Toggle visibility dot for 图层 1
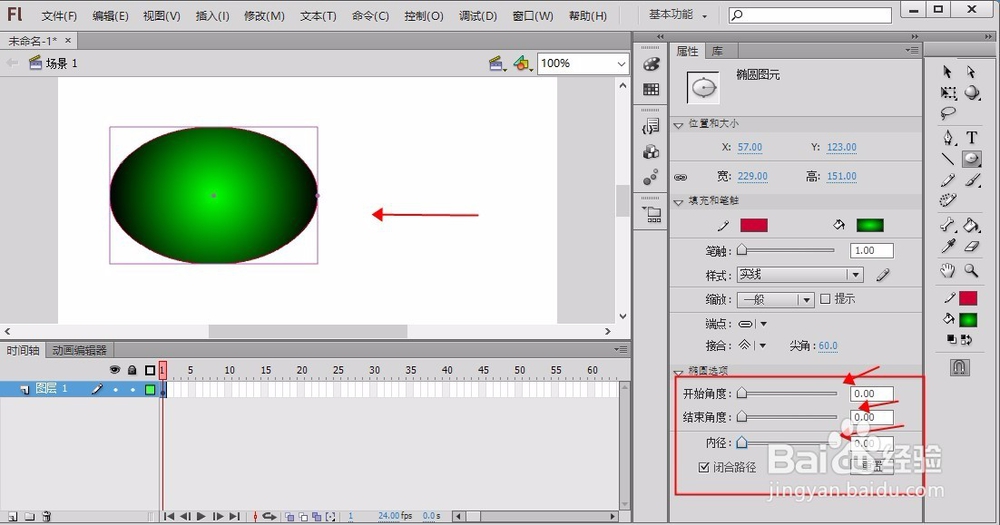The image size is (1000, 525). [115, 389]
